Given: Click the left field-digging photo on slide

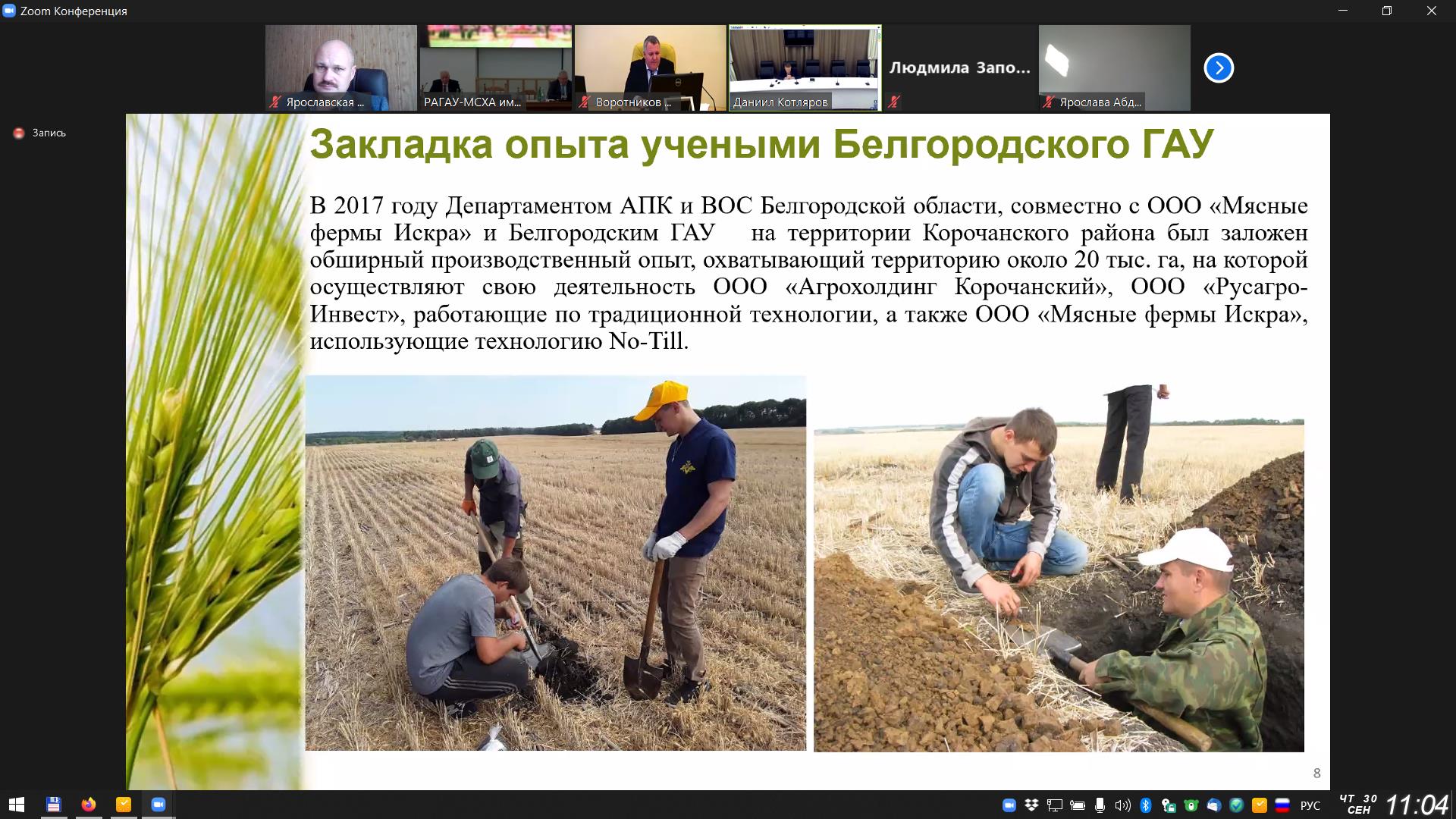Looking at the screenshot, I should coord(556,563).
